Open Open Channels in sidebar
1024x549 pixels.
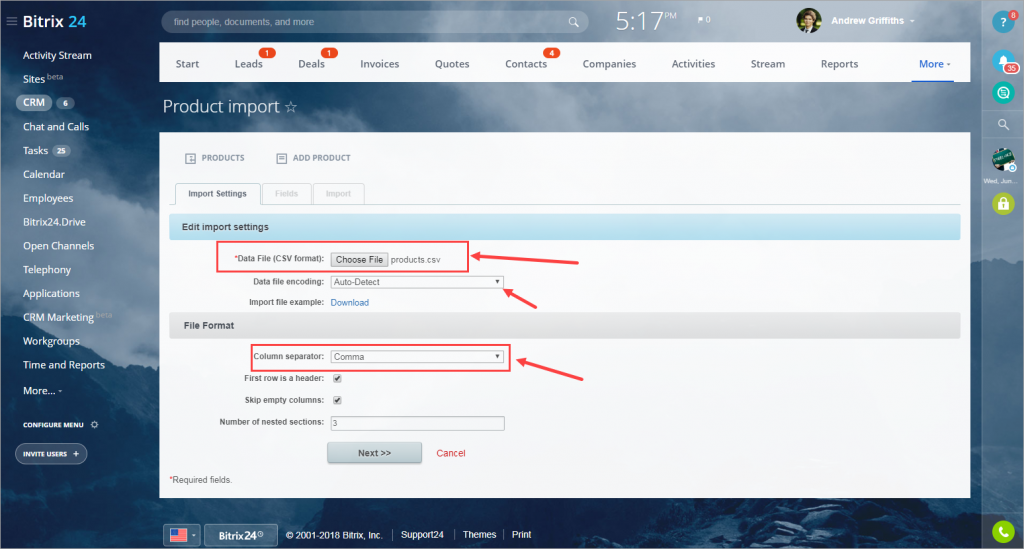[x=59, y=246]
